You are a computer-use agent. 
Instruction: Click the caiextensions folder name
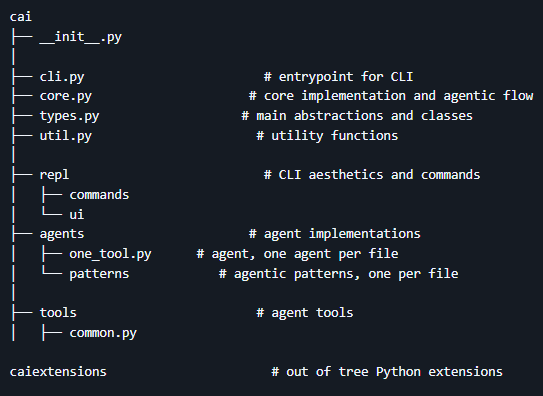58,372
